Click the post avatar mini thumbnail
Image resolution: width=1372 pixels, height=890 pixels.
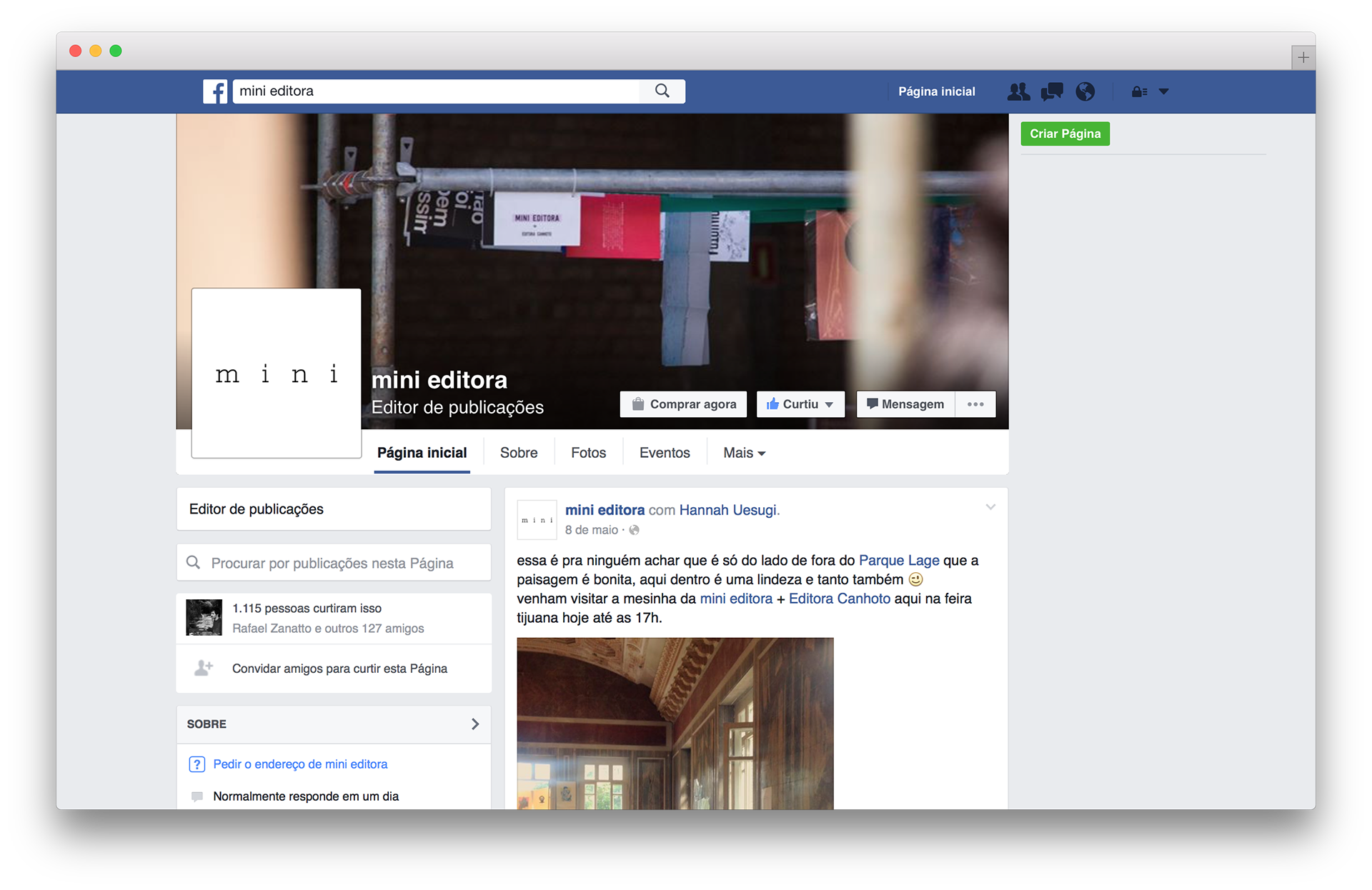[x=537, y=520]
